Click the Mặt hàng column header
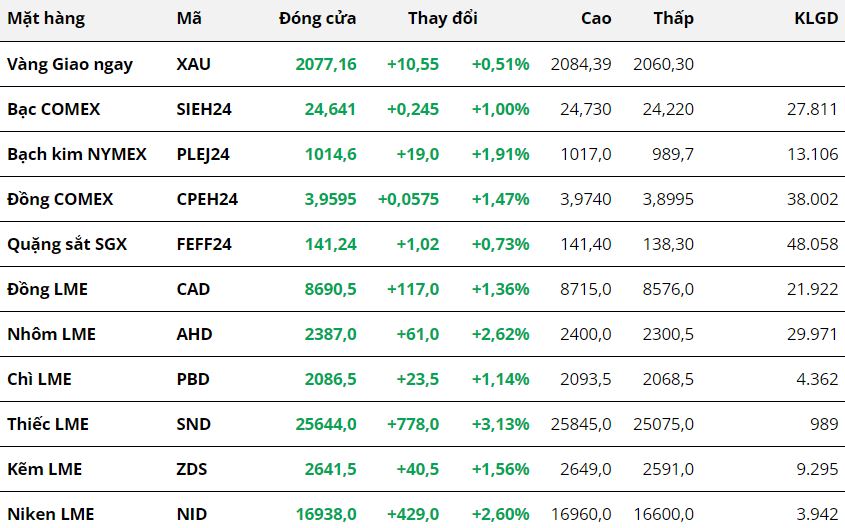Image resolution: width=845 pixels, height=528 pixels. [x=46, y=18]
